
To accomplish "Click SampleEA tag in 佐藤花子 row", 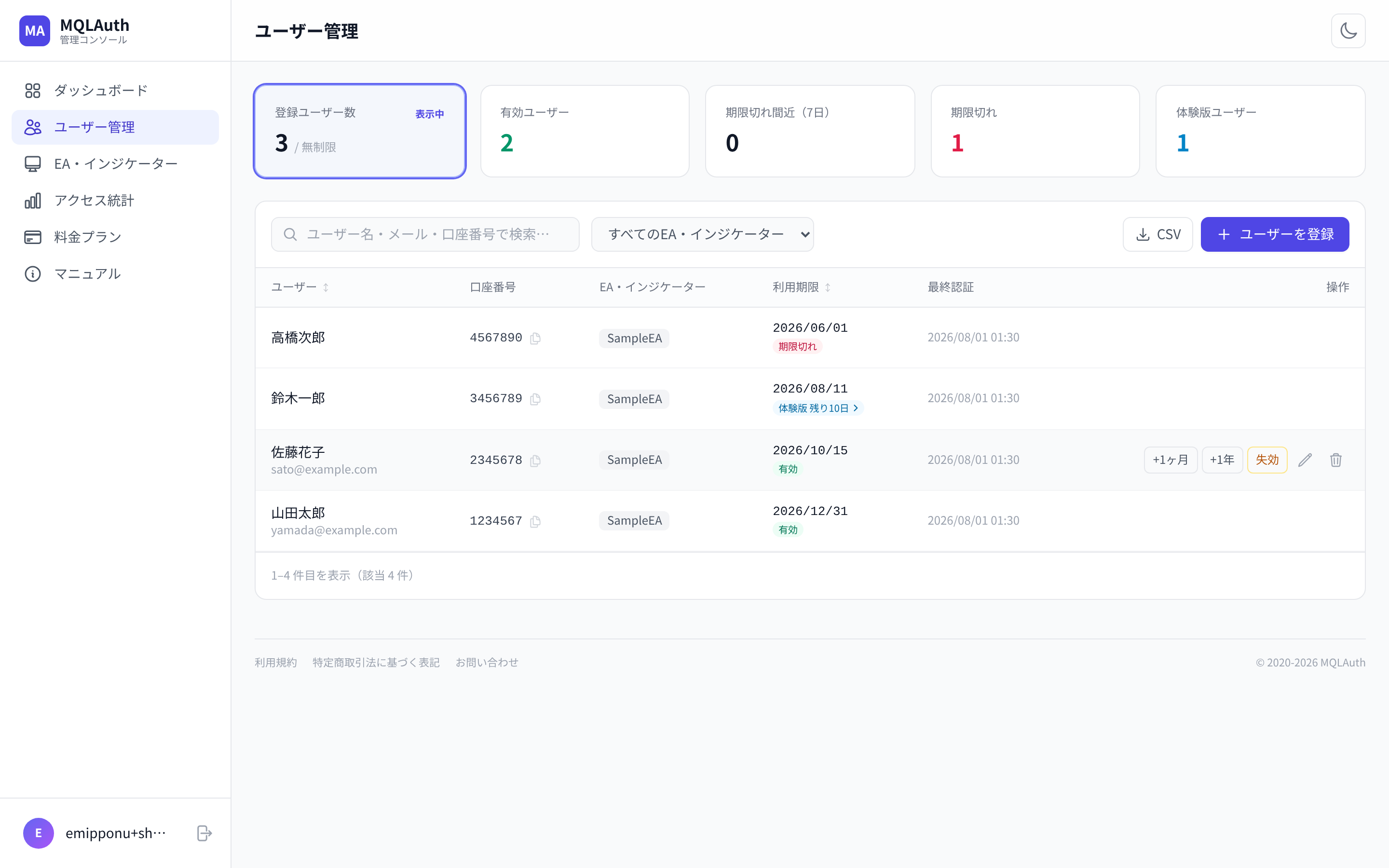I will click(x=634, y=460).
